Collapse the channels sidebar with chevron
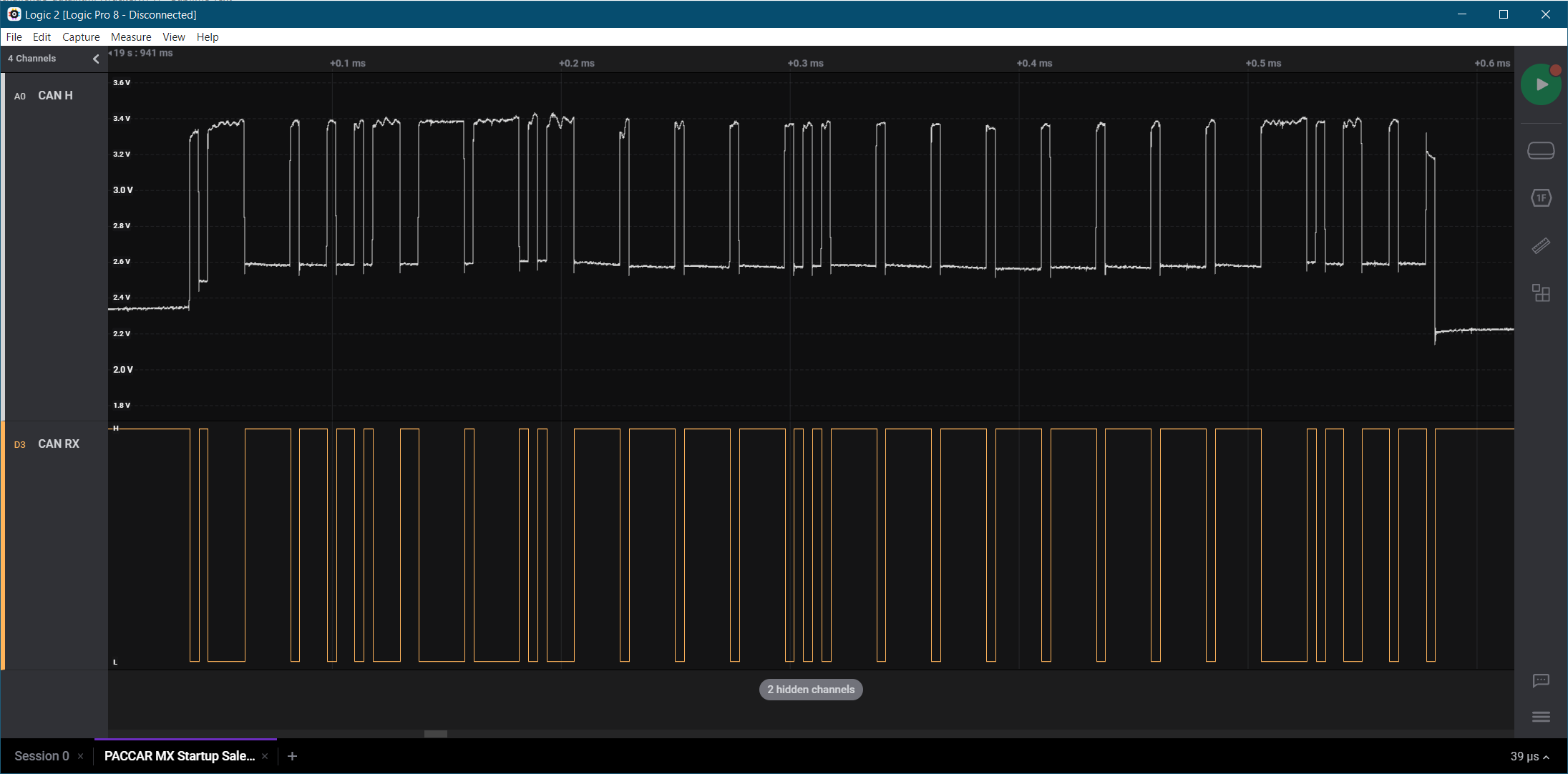Screen dimensions: 1568x774 tap(96, 59)
